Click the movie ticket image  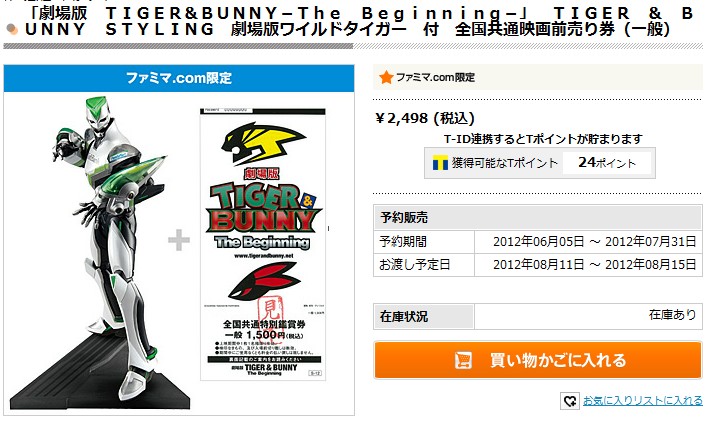[x=263, y=244]
